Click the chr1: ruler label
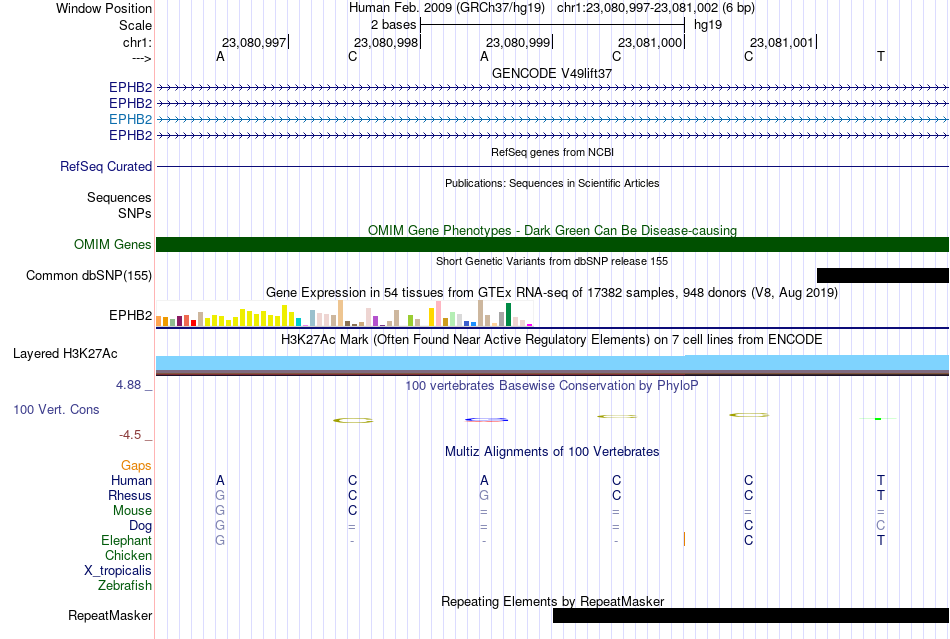 point(137,42)
